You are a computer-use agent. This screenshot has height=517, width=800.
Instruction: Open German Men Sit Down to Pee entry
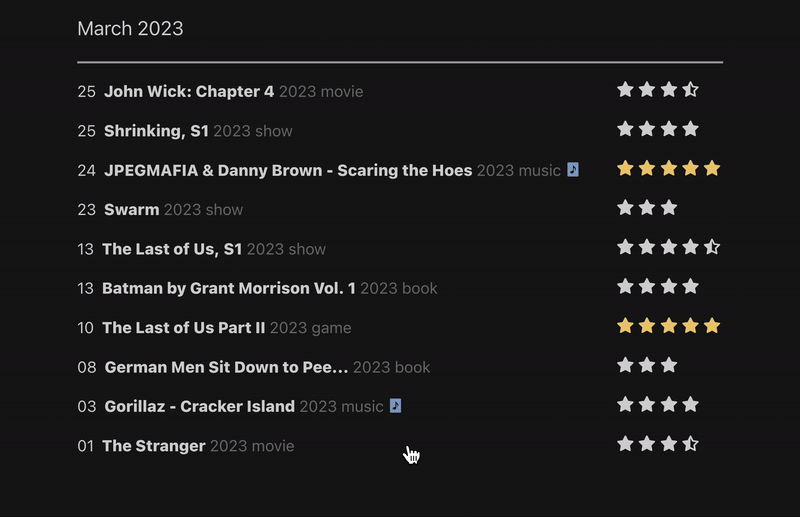pyautogui.click(x=226, y=367)
